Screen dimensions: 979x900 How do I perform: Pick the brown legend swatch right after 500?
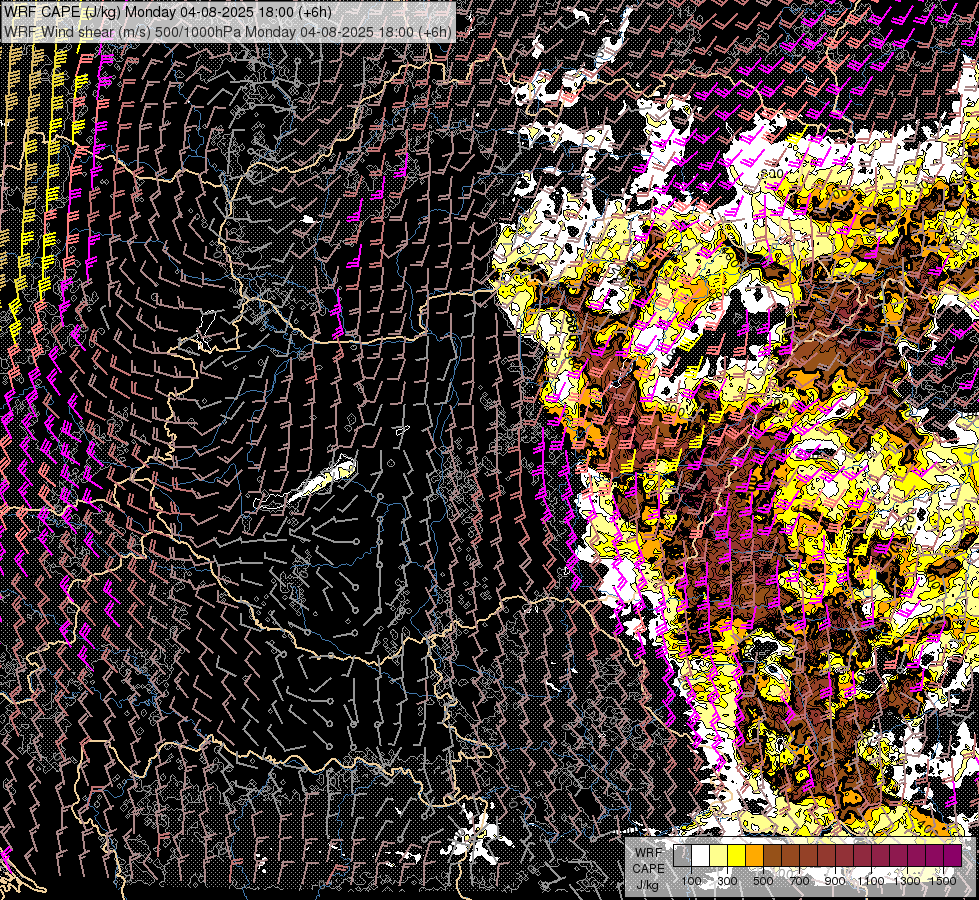(772, 855)
